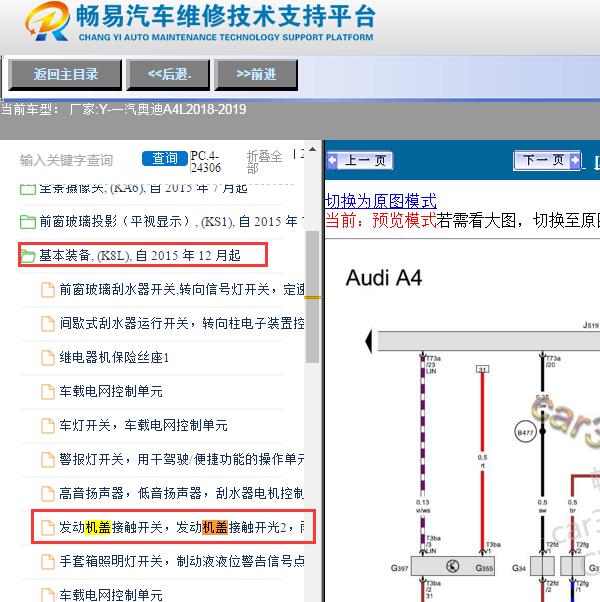
Task: Open first 车载电网控制单元 entry below 继电器机保险丝座1
Action: click(111, 391)
